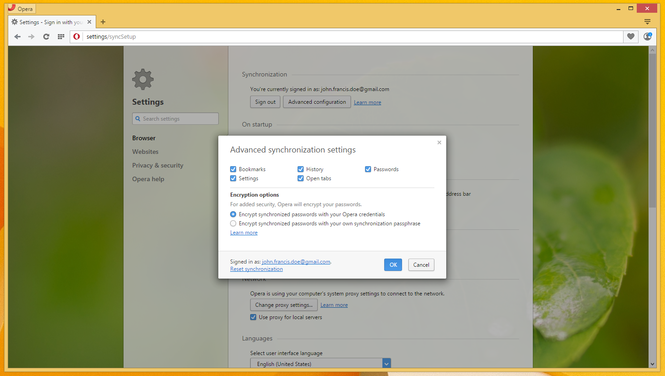Screen dimensions: 665x376
Task: Open the Browser settings section
Action: click(x=144, y=138)
